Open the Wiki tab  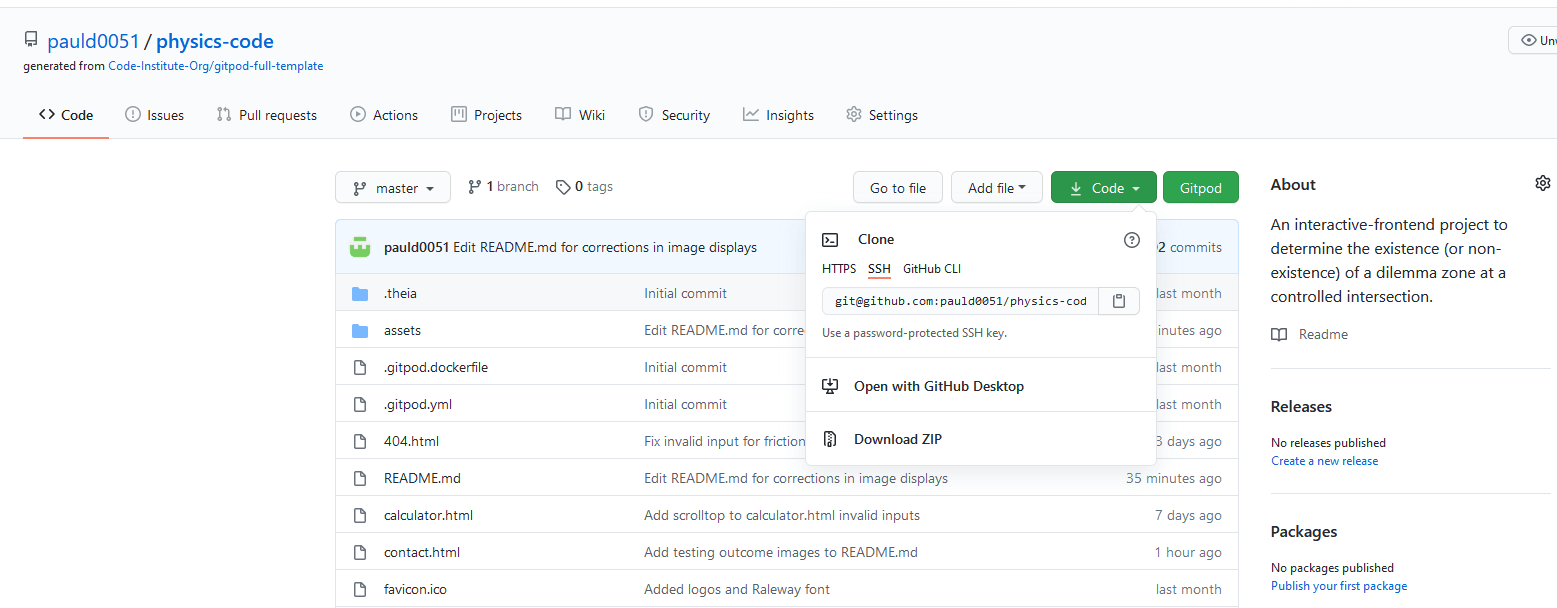[580, 115]
